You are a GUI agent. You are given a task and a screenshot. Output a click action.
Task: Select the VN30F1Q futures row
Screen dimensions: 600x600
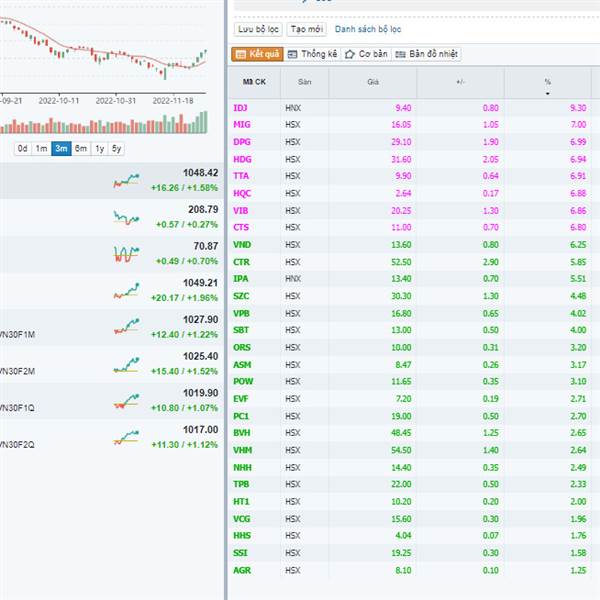coord(111,401)
